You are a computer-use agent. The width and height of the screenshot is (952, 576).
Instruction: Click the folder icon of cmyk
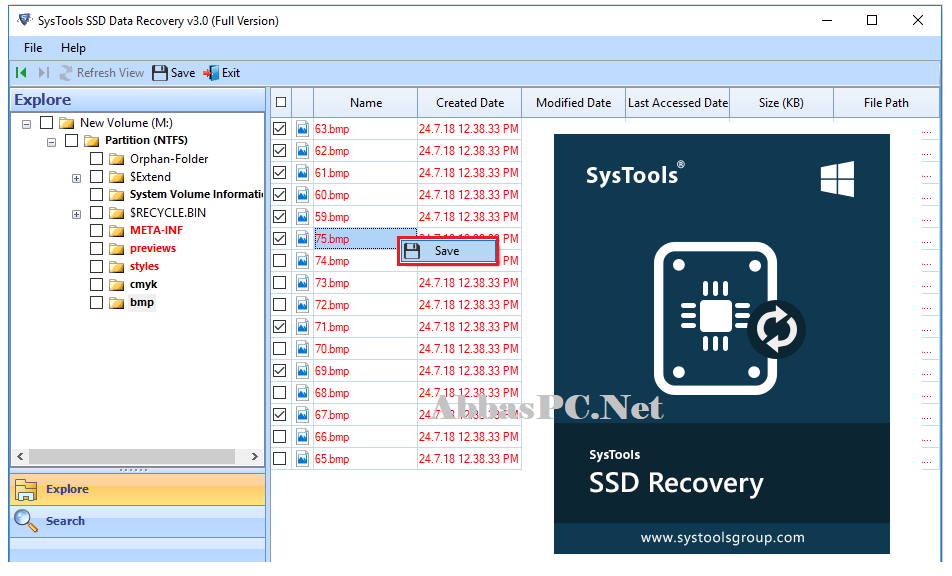point(117,285)
